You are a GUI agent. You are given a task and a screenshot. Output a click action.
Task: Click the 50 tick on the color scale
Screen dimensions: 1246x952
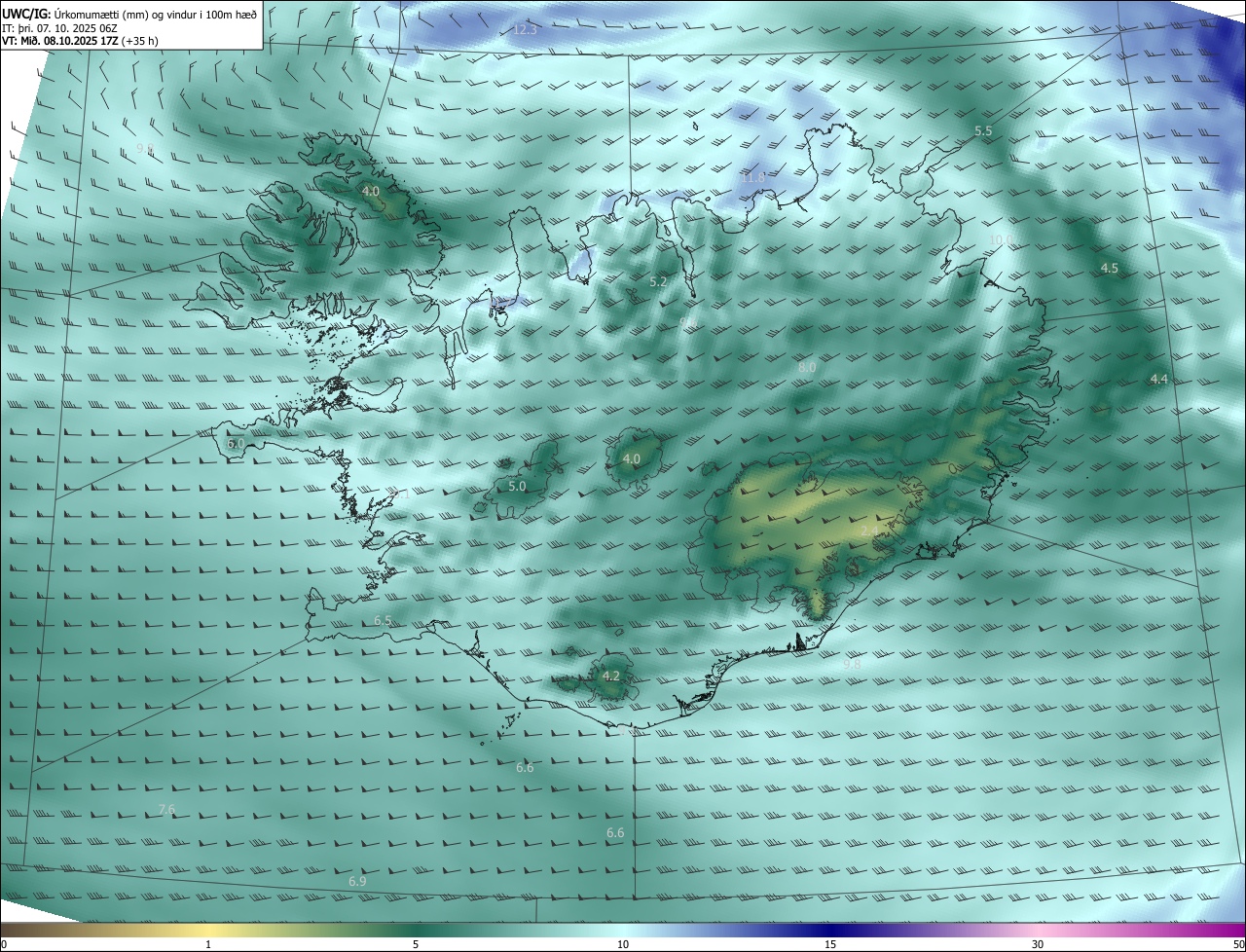tap(1238, 945)
